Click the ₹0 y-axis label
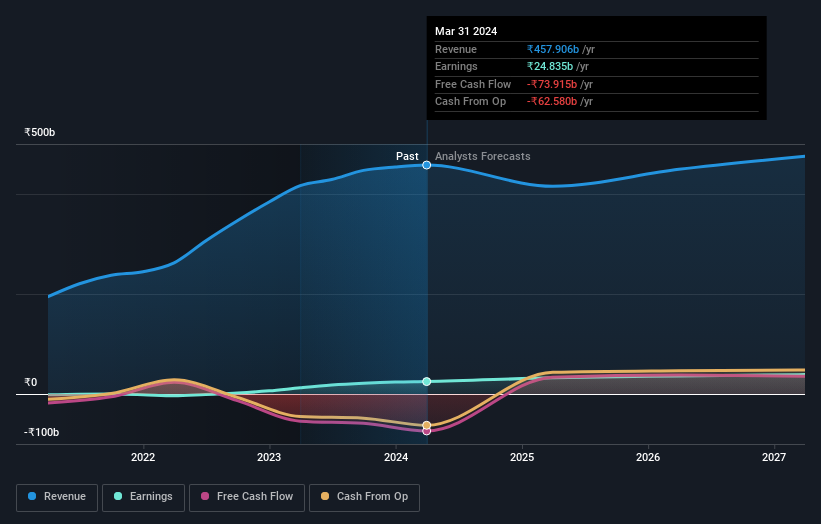The height and width of the screenshot is (524, 821). point(30,383)
